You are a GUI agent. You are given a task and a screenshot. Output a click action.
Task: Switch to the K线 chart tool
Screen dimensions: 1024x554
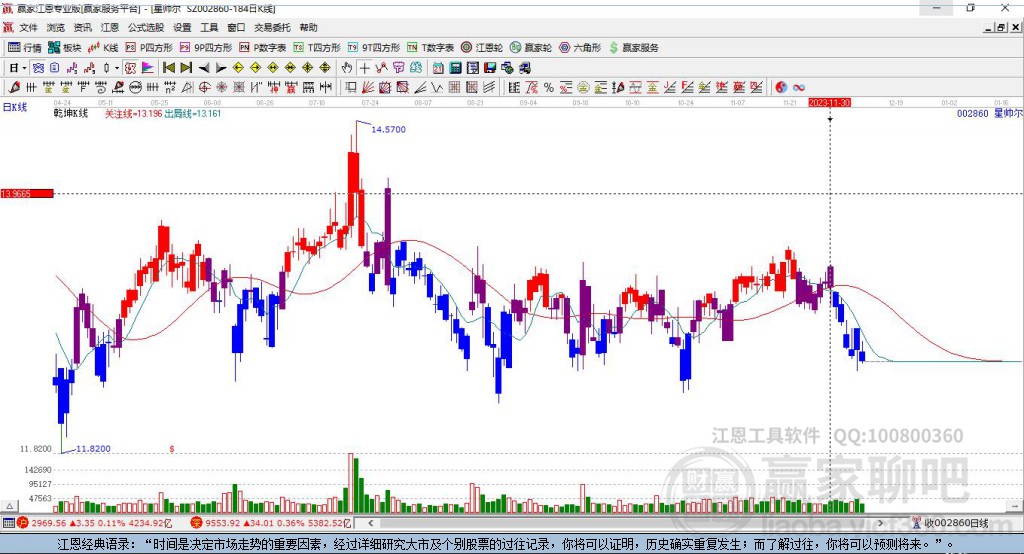click(x=103, y=48)
